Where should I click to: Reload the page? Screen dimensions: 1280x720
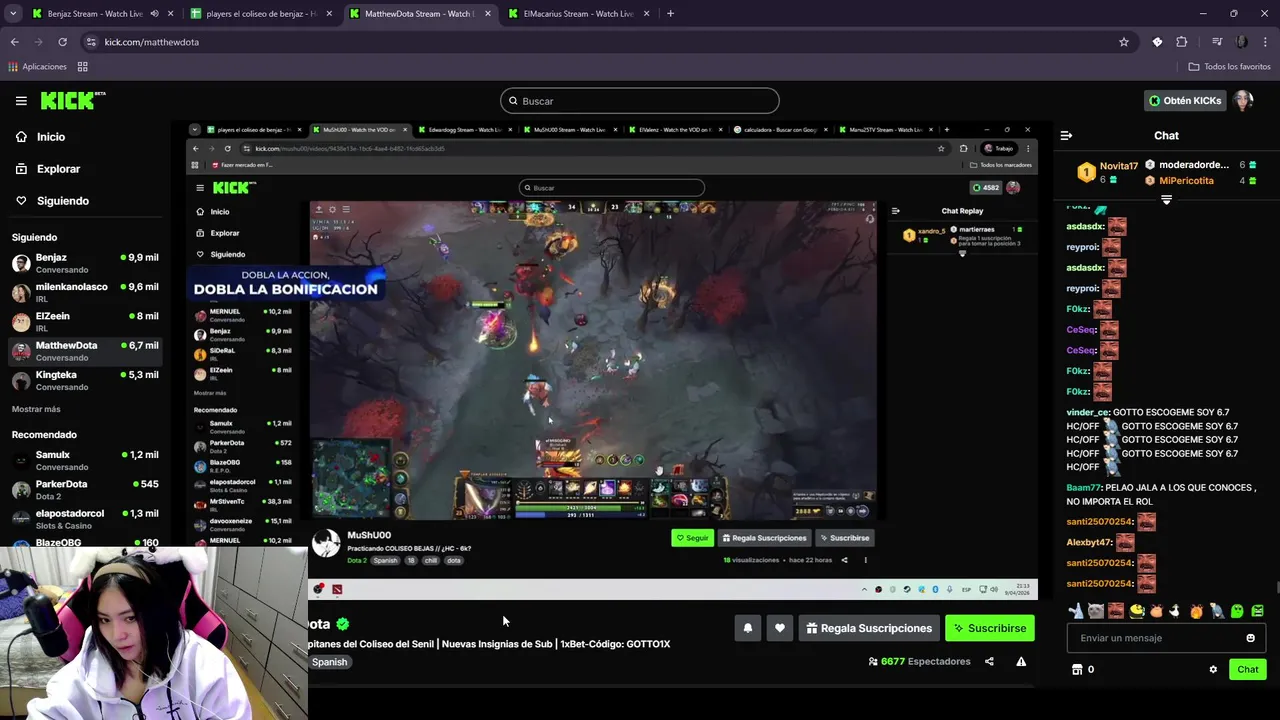point(62,42)
